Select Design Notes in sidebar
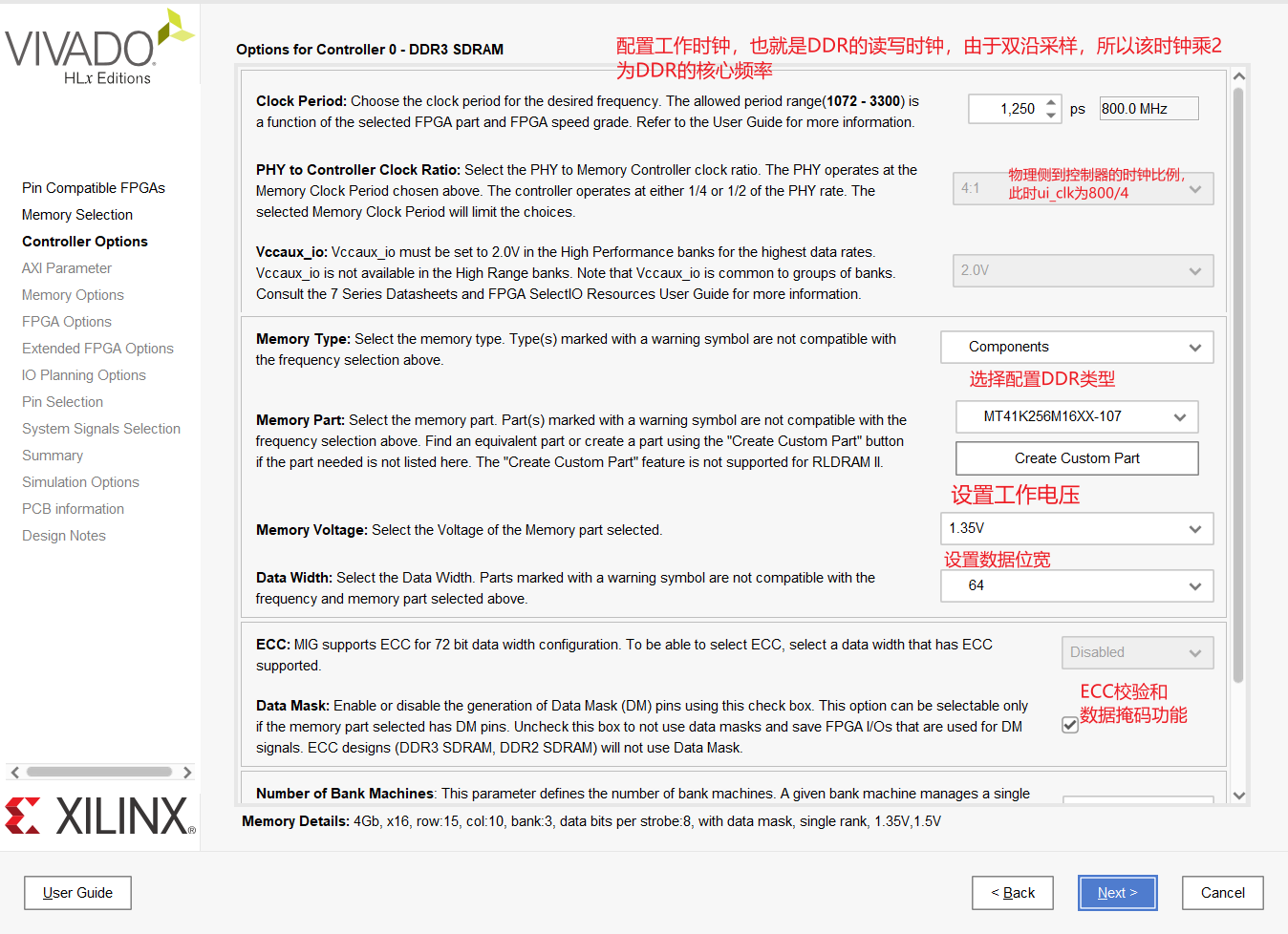 click(x=64, y=536)
